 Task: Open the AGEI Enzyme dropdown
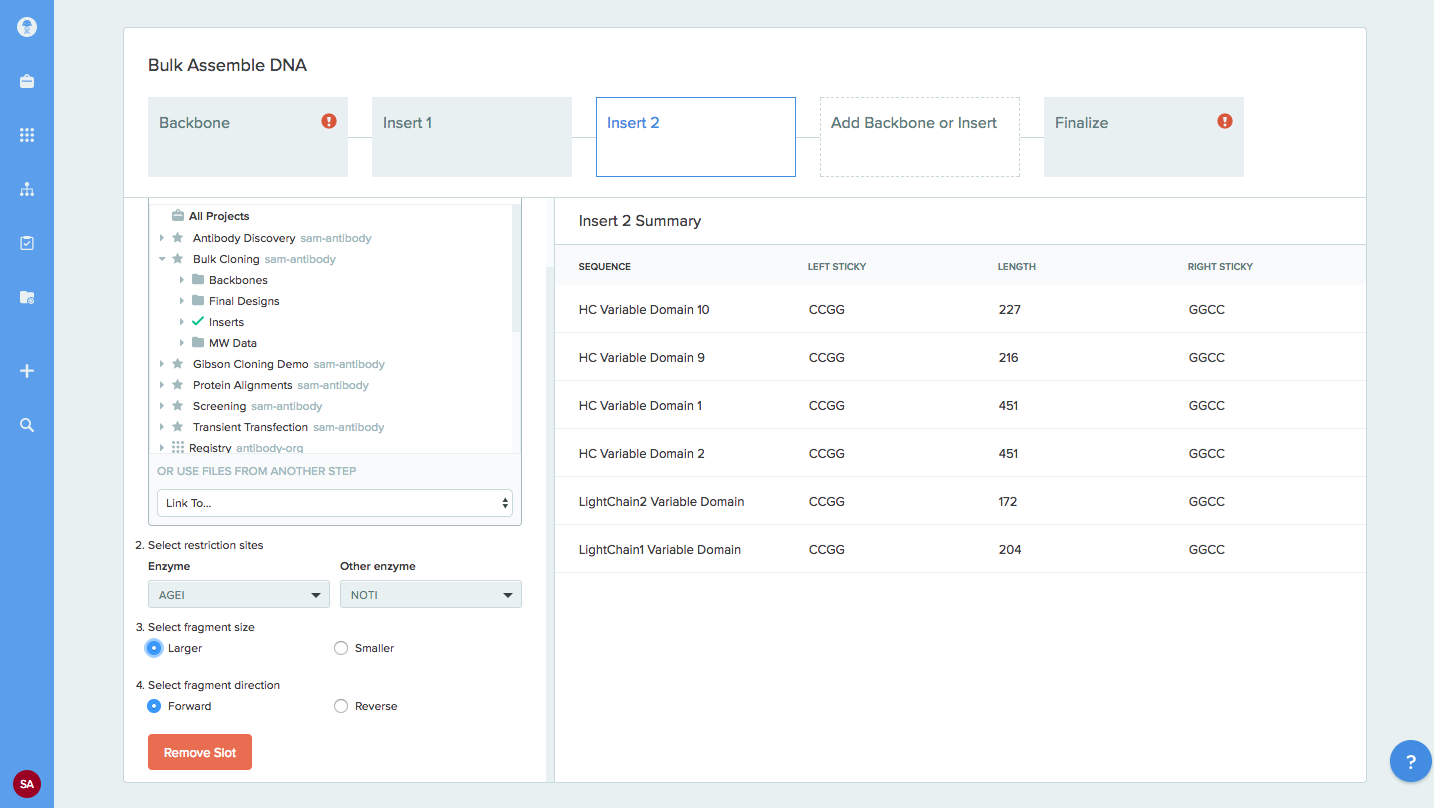point(239,595)
